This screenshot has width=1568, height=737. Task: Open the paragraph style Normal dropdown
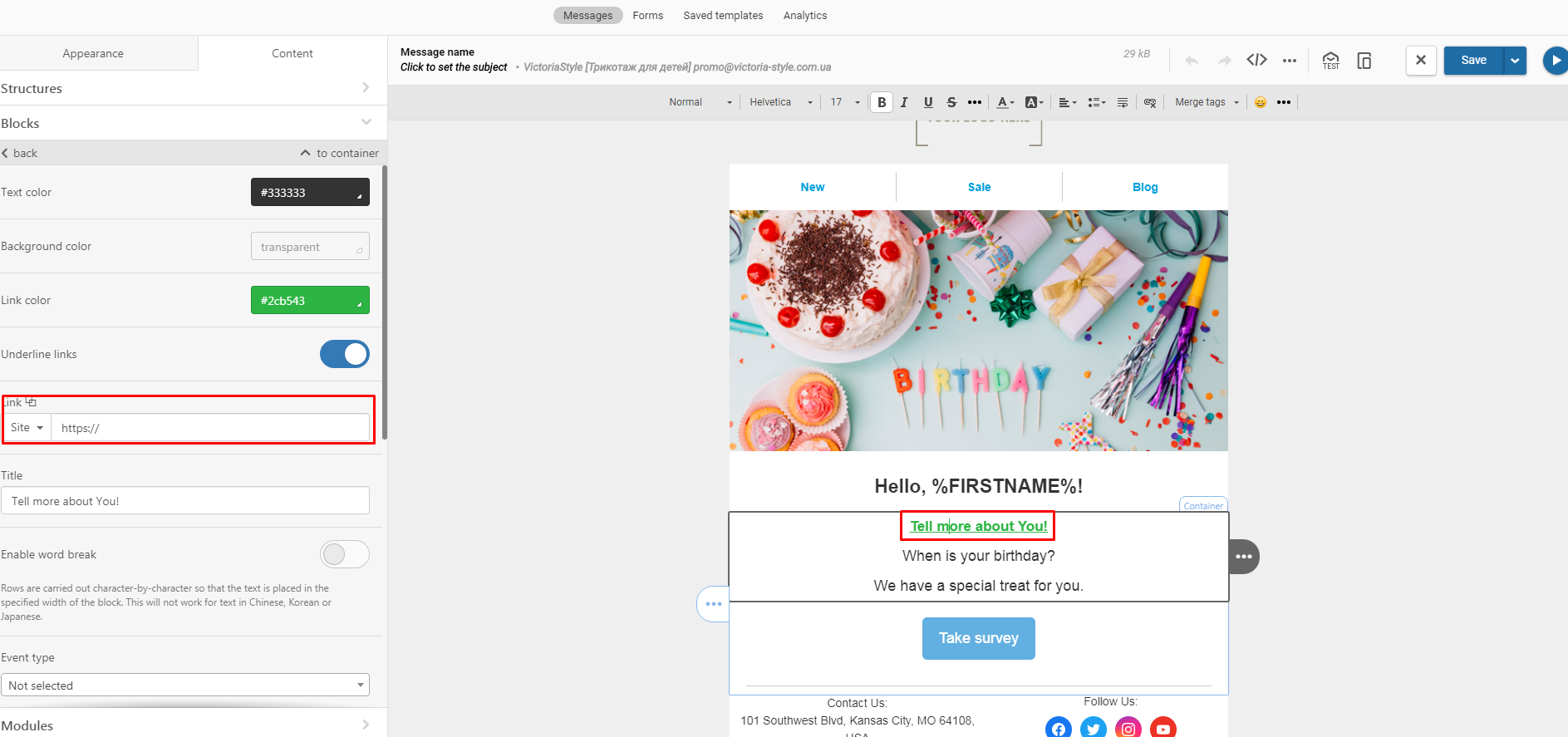click(700, 102)
